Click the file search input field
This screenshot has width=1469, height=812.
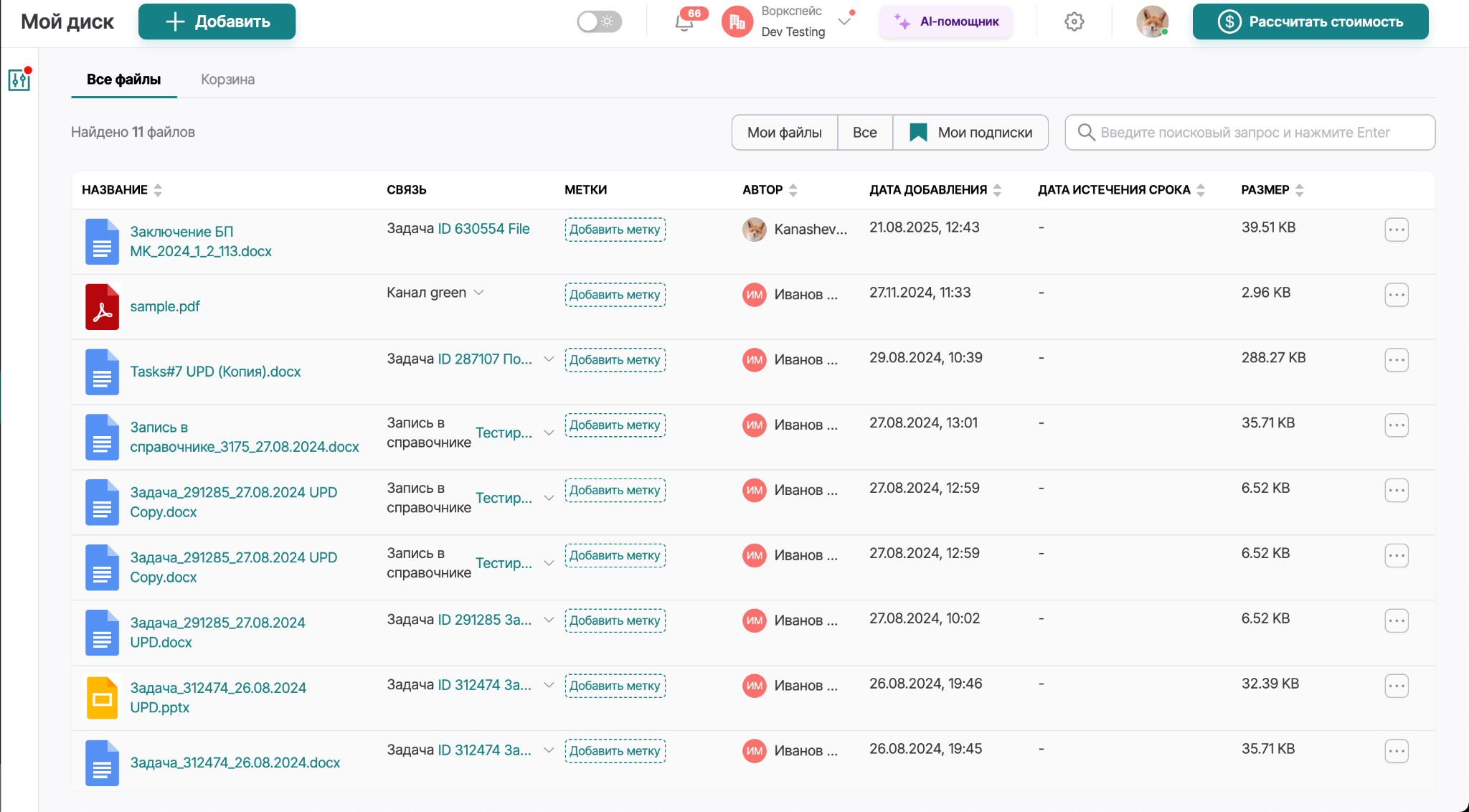tap(1250, 133)
